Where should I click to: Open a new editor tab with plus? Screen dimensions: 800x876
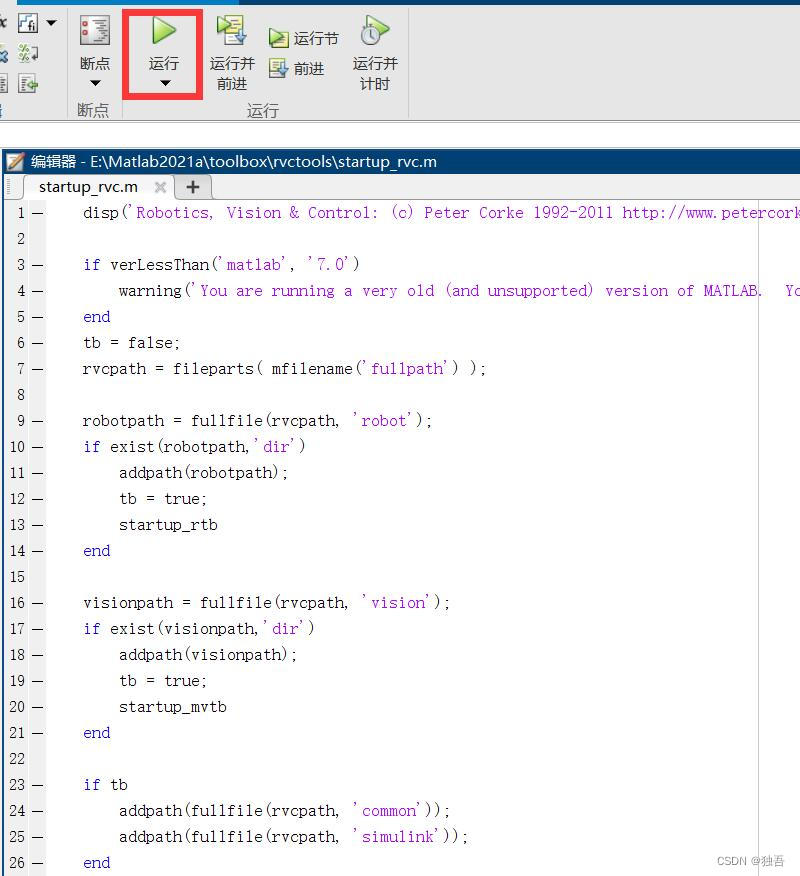click(x=193, y=187)
